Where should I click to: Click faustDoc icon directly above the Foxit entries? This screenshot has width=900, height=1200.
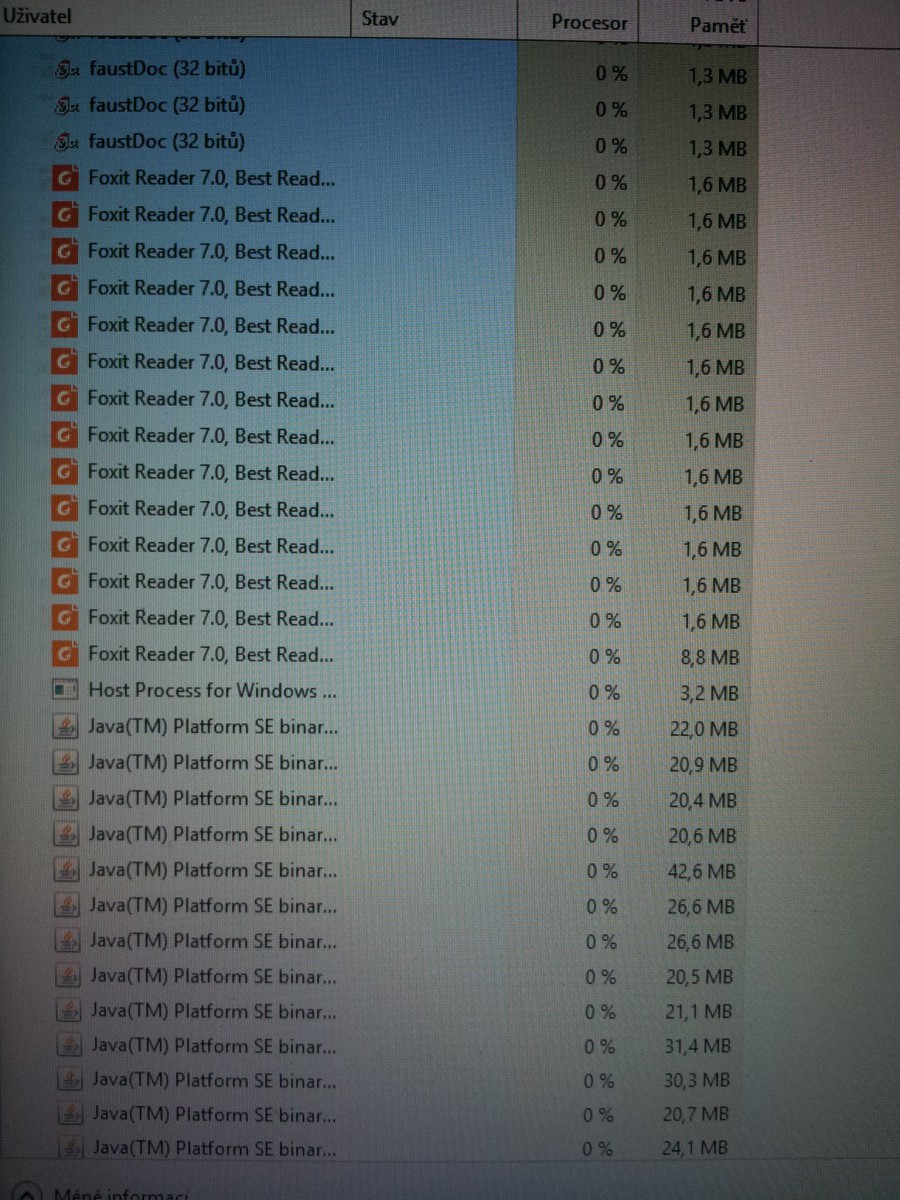(65, 141)
